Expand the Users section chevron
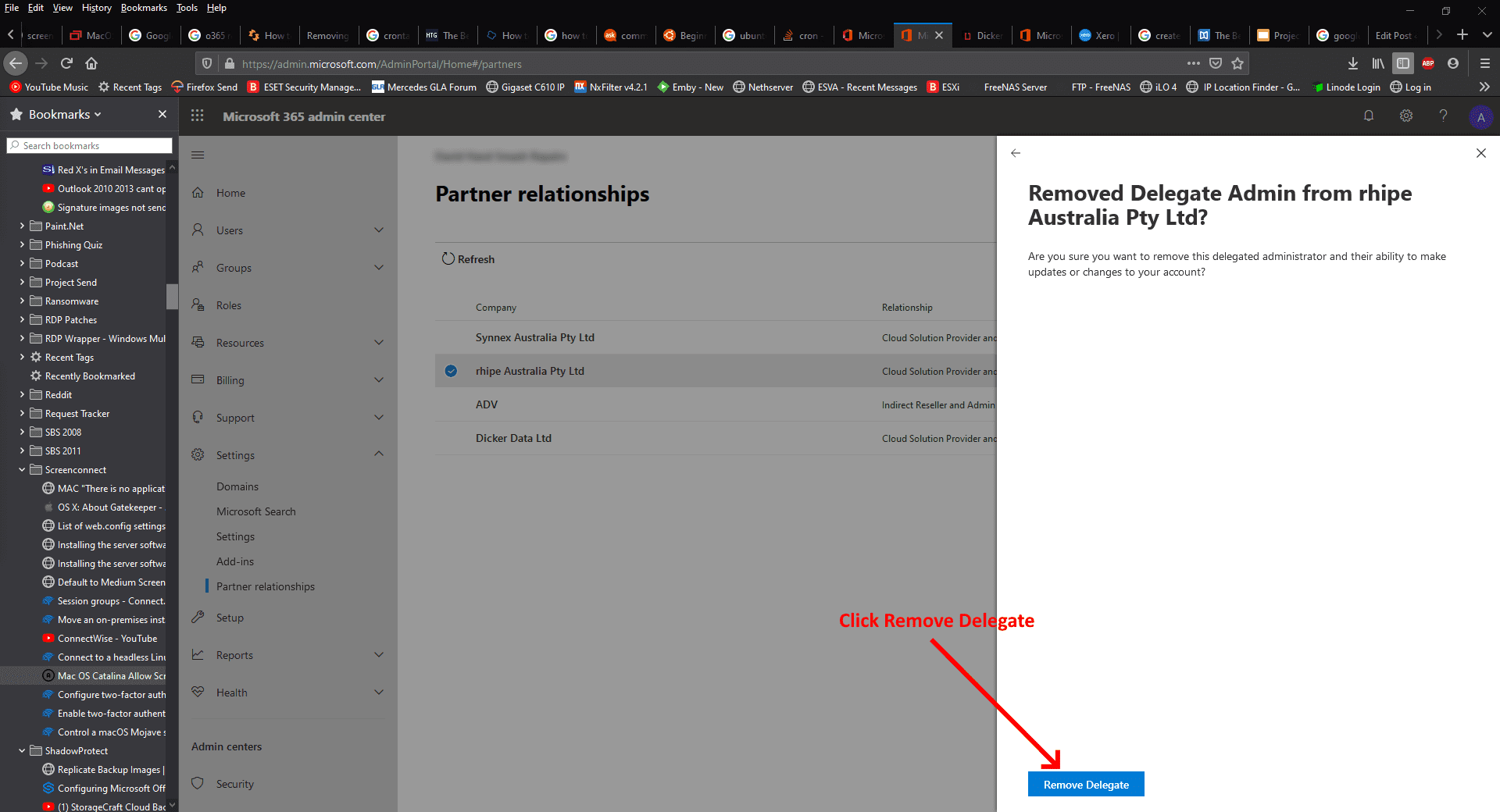Viewport: 1500px width, 812px height. point(379,230)
